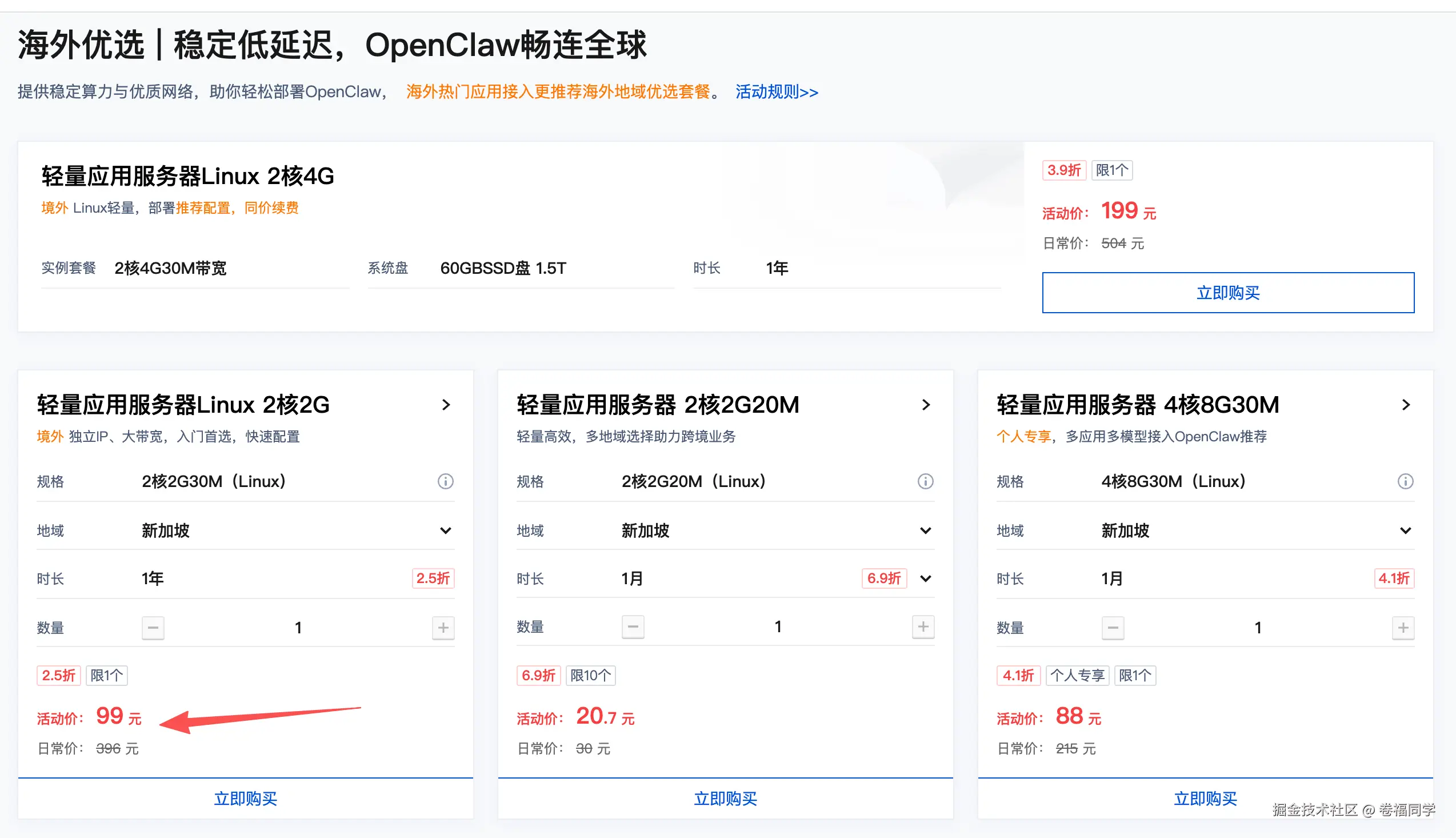This screenshot has width=1456, height=838.
Task: Open 活动规则>> link
Action: (776, 92)
